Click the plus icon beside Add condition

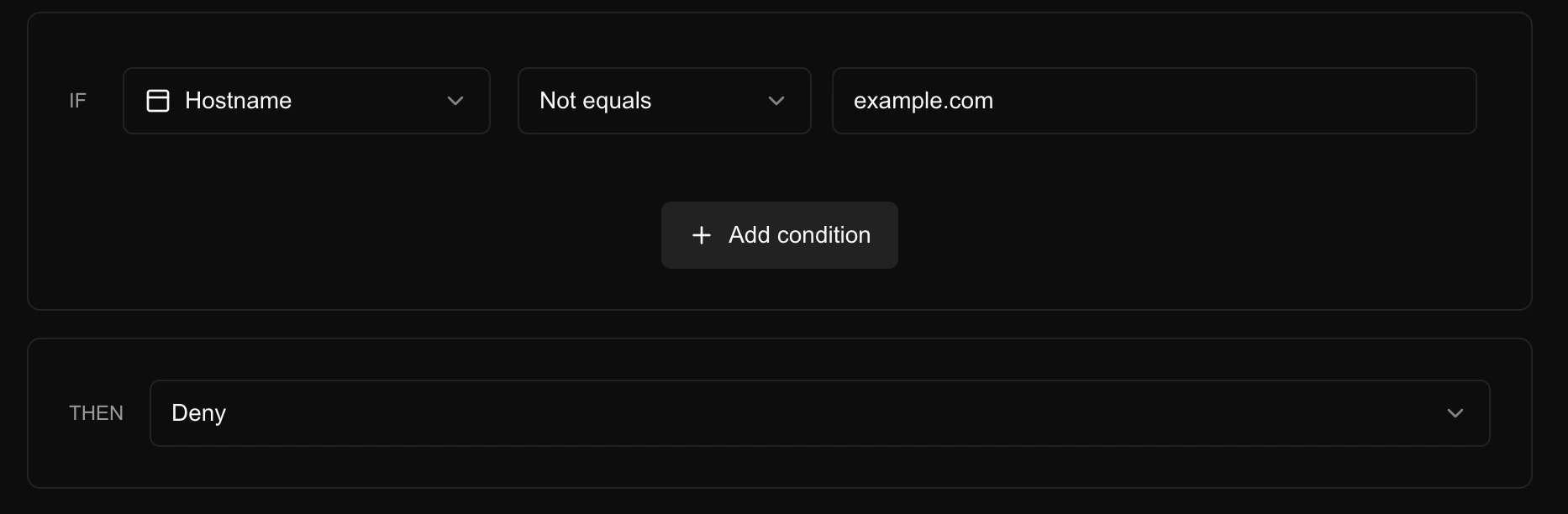pyautogui.click(x=702, y=235)
